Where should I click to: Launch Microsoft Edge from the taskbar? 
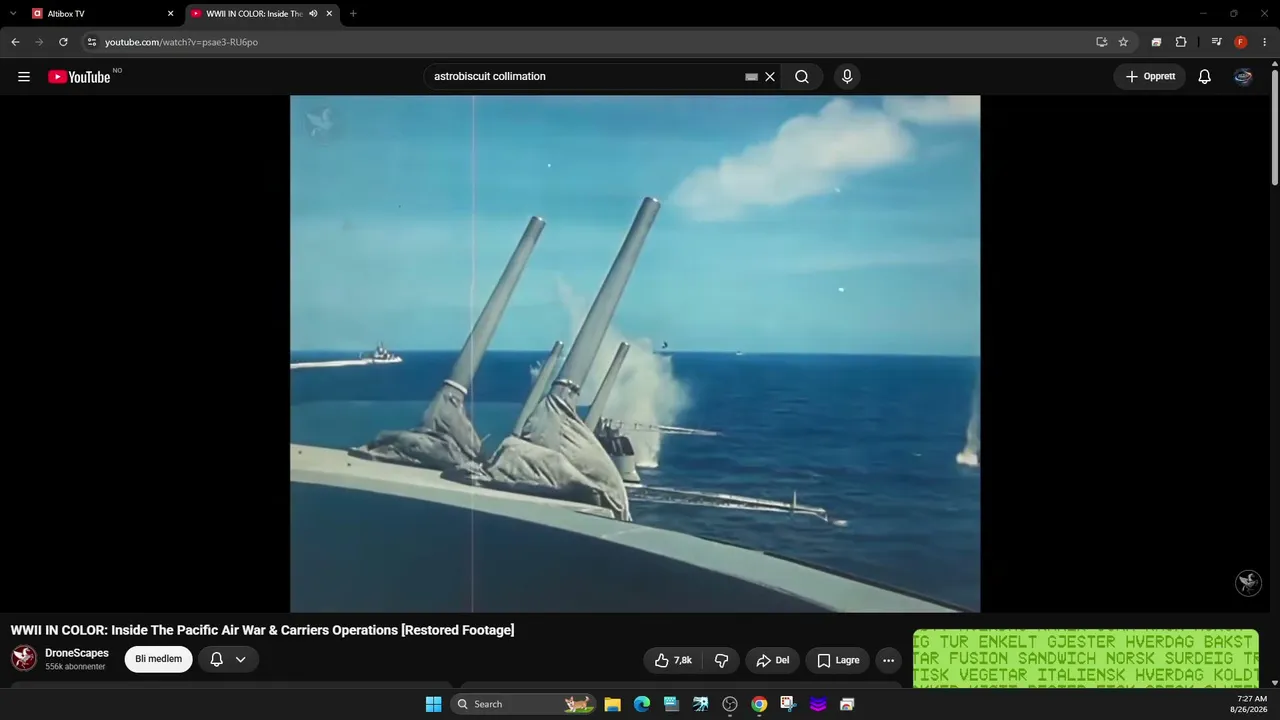pyautogui.click(x=642, y=704)
